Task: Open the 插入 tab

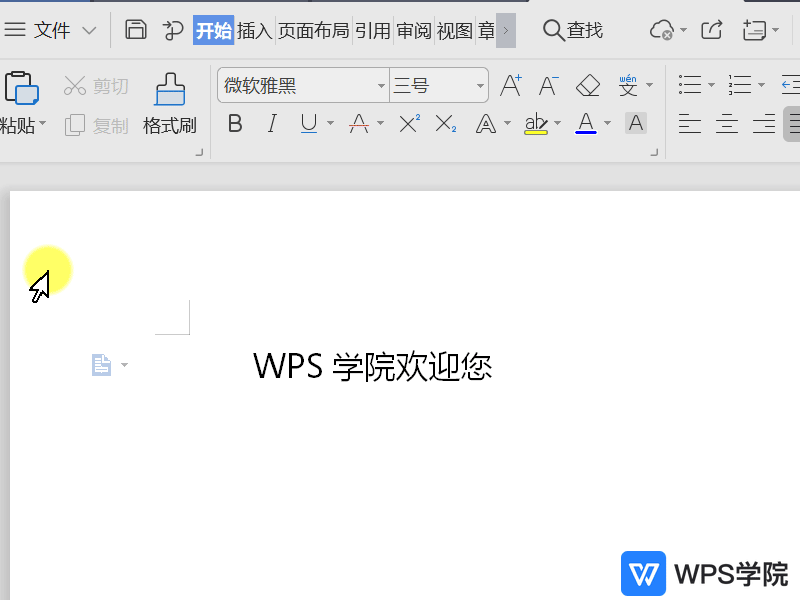Action: pos(255,31)
